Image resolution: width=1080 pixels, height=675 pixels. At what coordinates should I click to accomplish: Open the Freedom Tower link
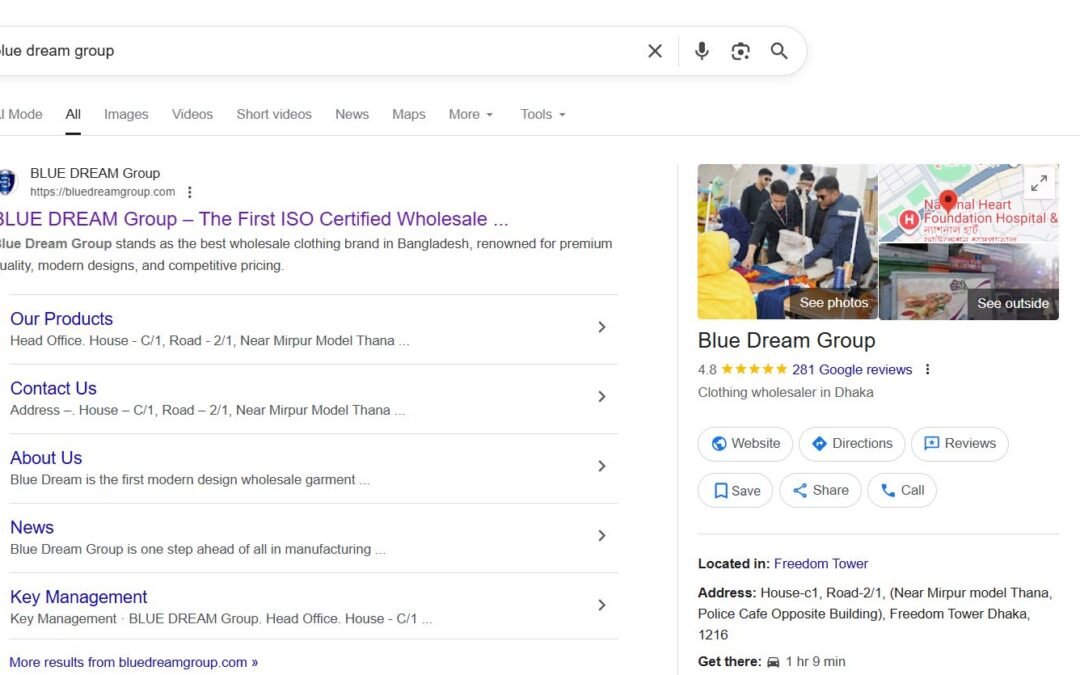(820, 563)
